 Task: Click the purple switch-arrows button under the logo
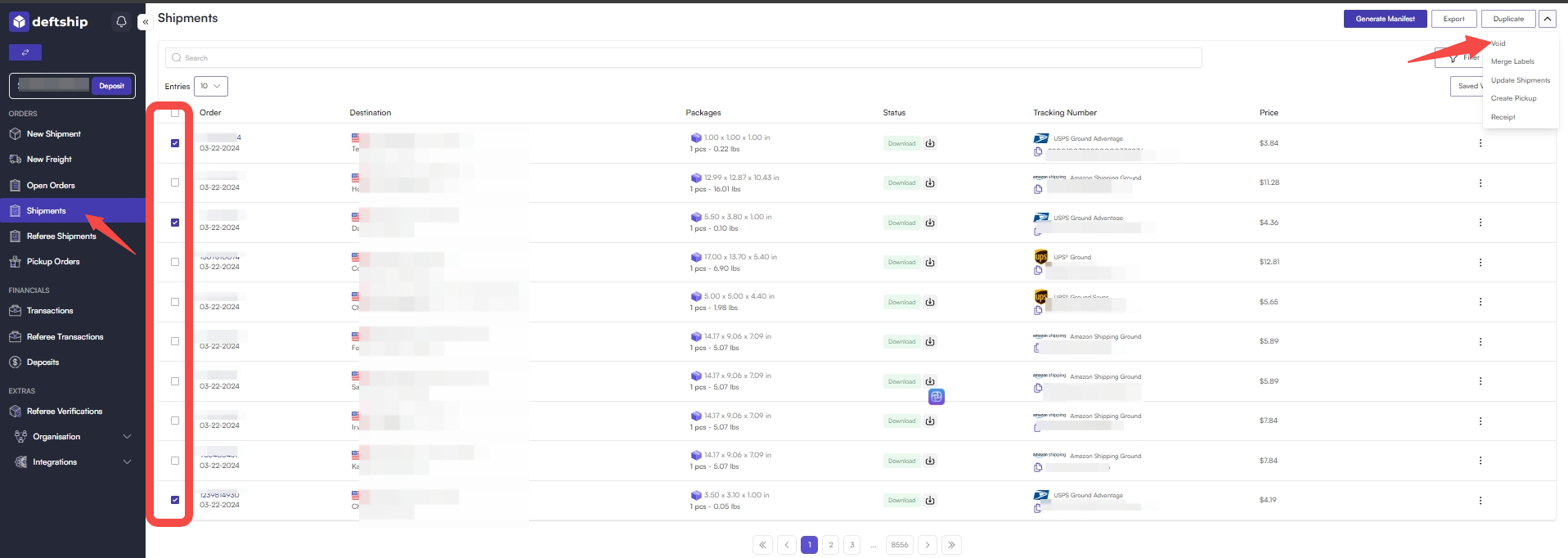(x=25, y=52)
